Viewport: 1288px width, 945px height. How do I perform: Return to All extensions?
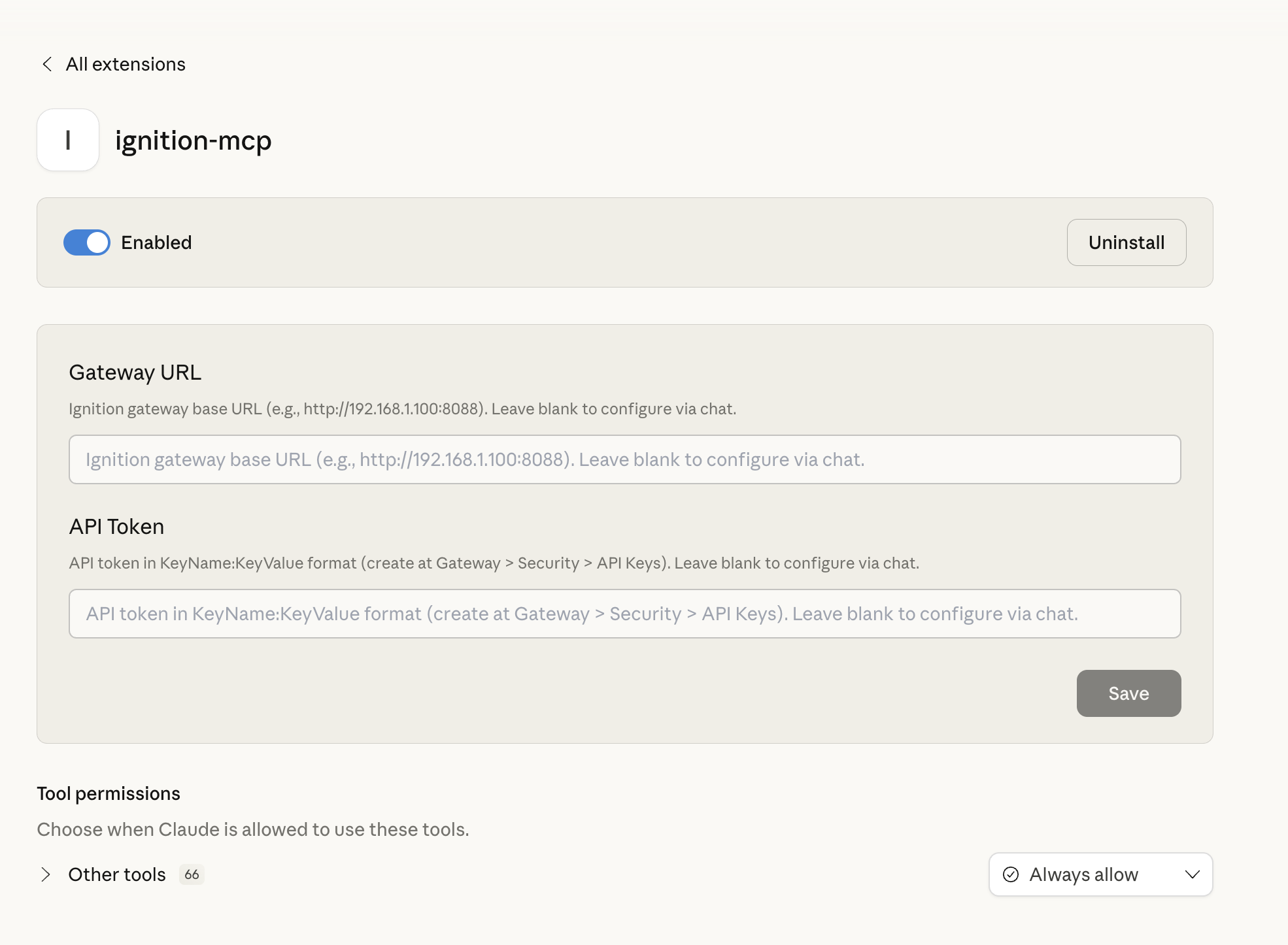click(124, 64)
